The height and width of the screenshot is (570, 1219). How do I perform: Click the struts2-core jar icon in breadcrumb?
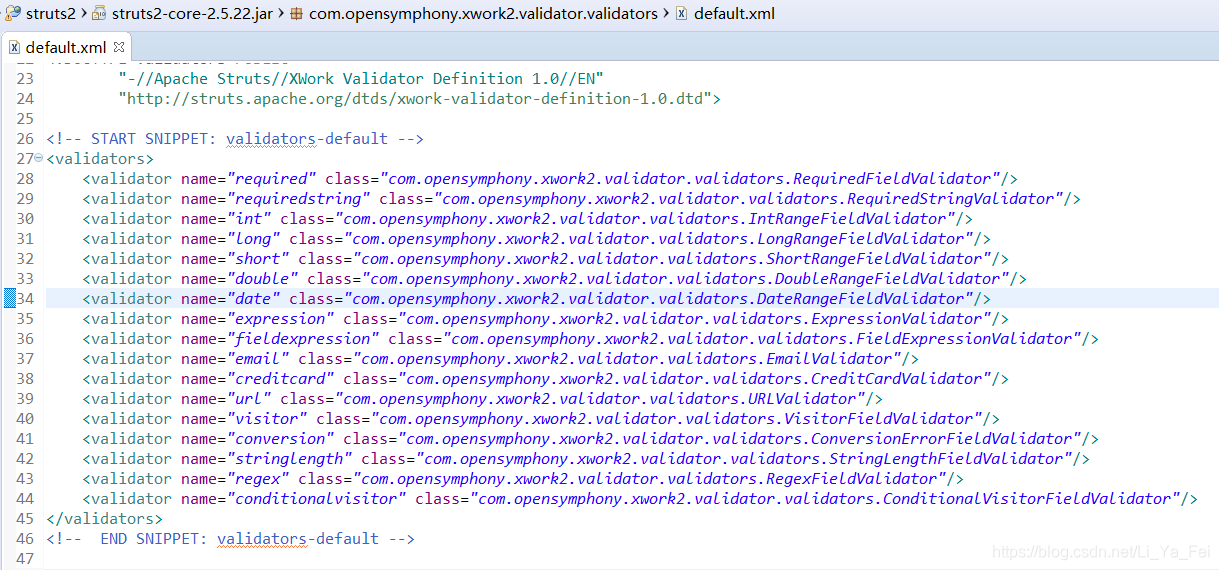point(99,14)
